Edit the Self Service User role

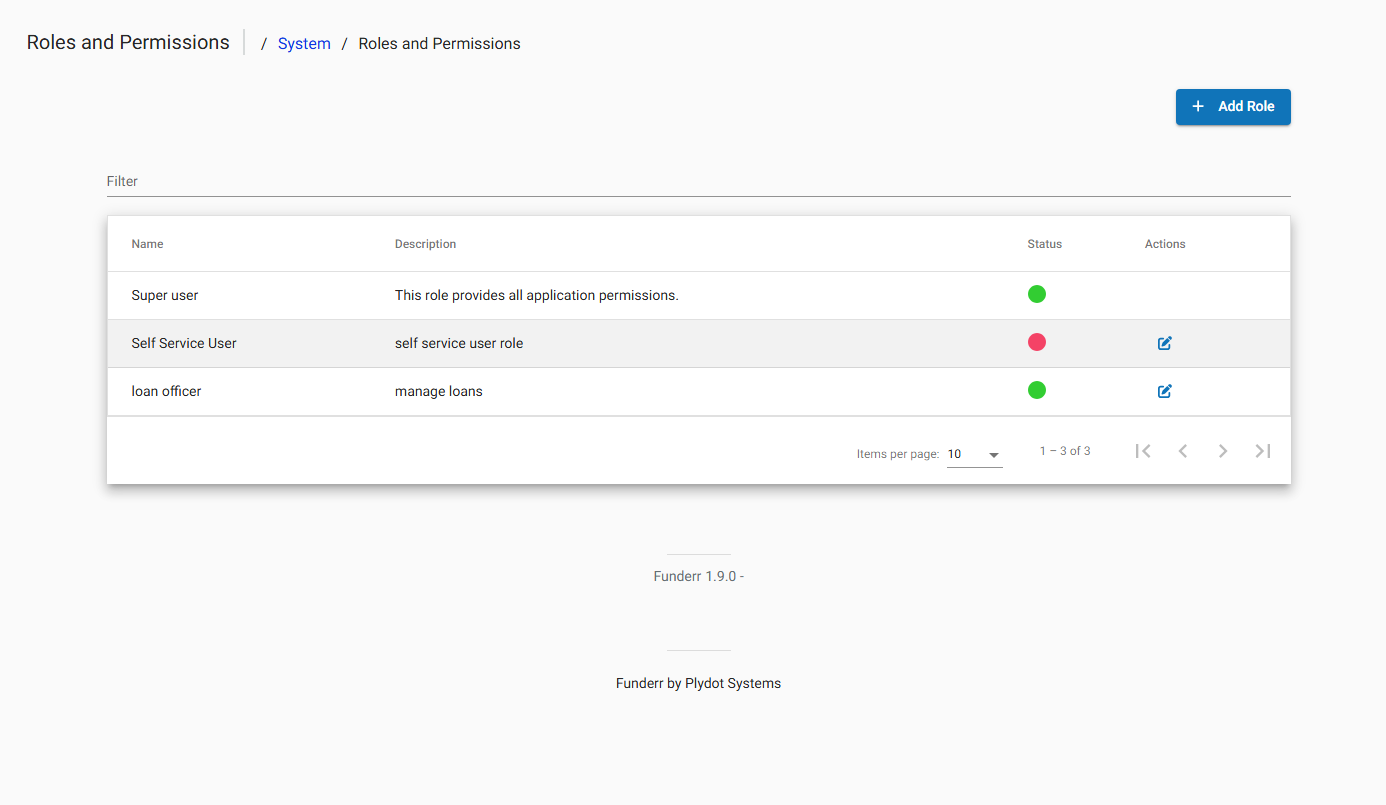pyautogui.click(x=1164, y=342)
